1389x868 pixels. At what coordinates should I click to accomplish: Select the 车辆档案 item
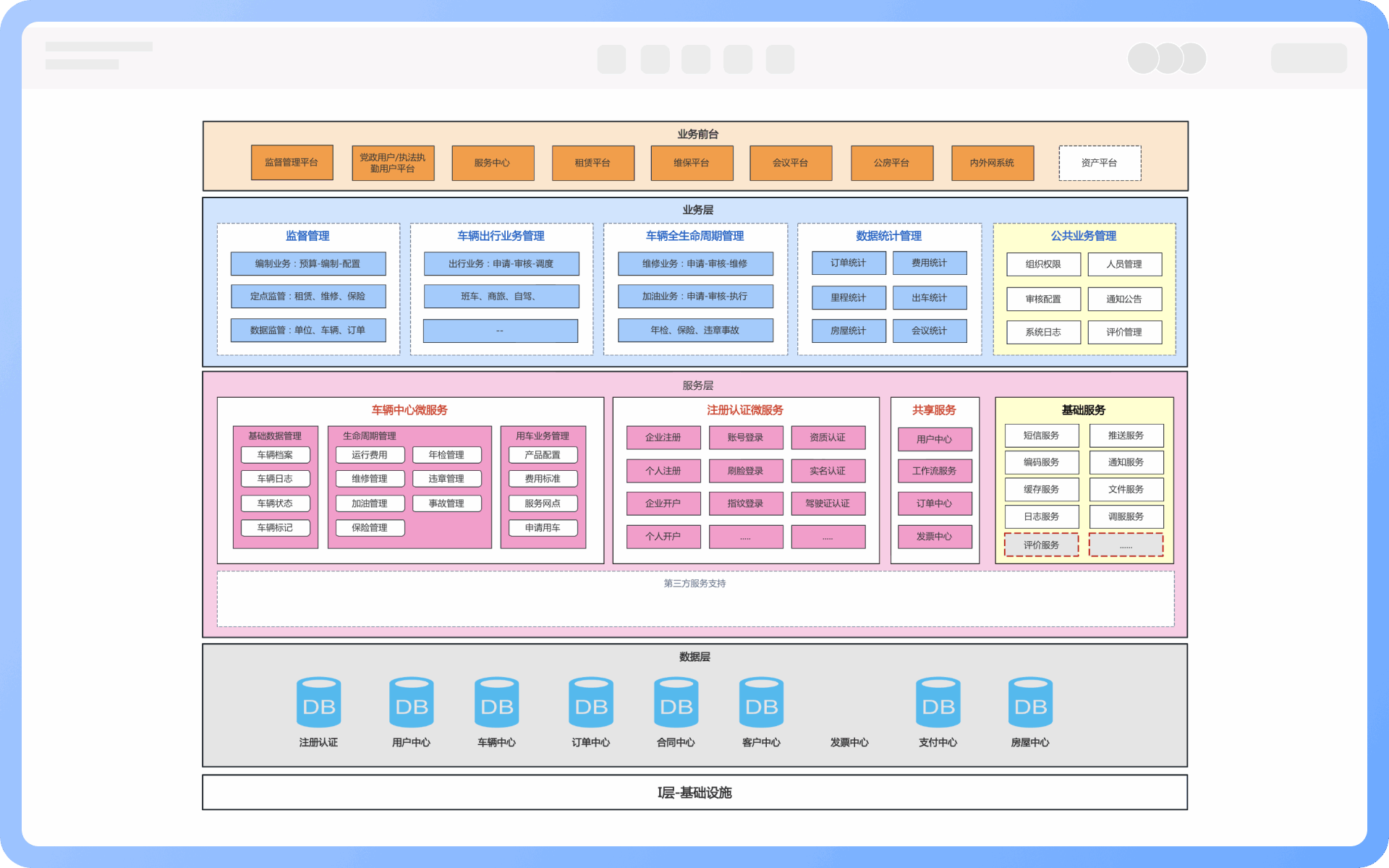(x=275, y=455)
